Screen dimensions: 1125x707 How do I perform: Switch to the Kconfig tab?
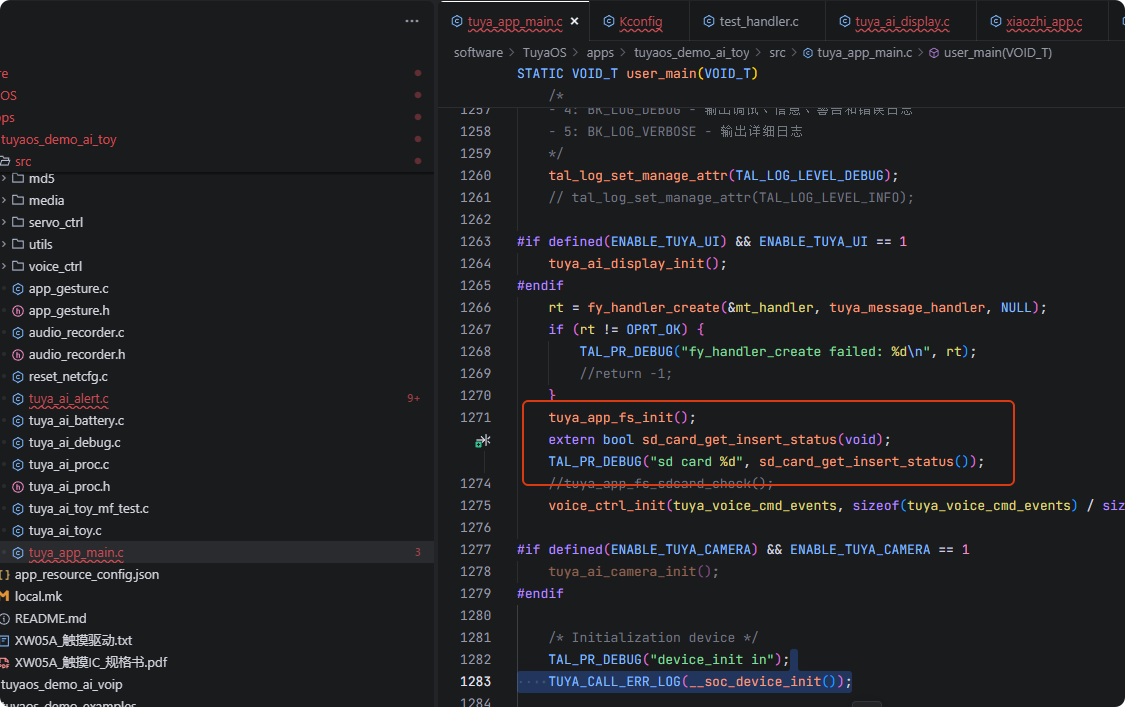(639, 21)
